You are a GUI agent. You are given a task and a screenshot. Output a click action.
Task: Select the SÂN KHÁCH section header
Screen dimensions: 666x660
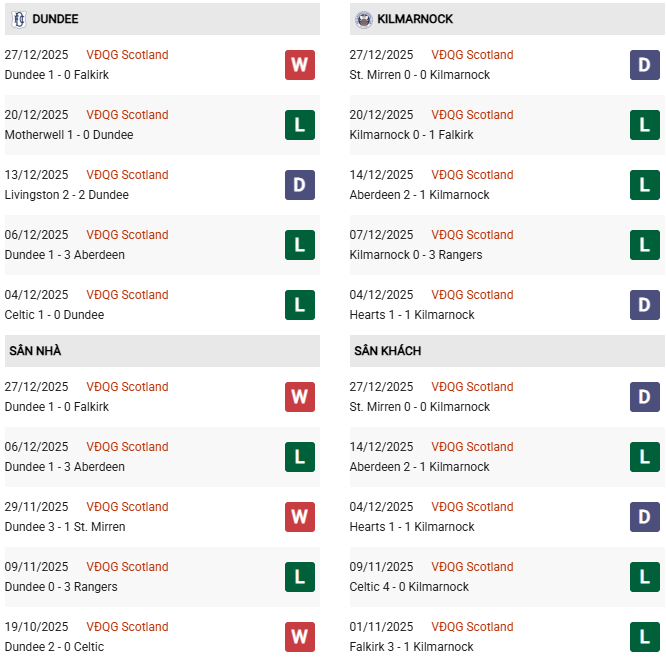[387, 351]
